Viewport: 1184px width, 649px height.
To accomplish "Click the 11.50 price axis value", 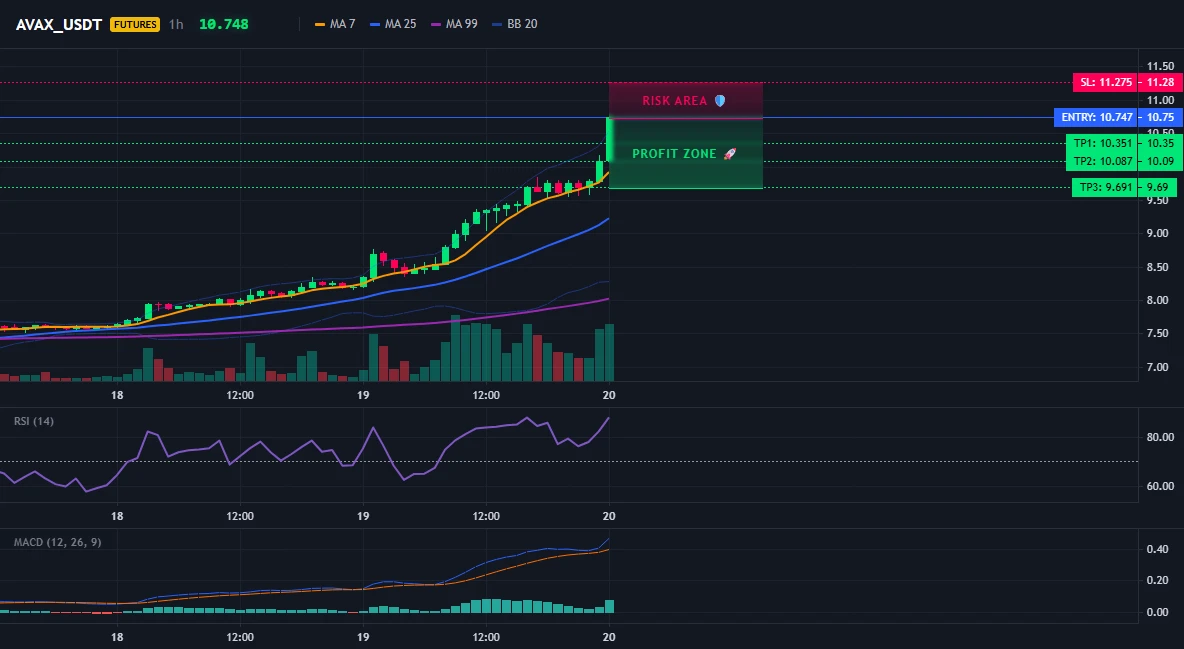I will pos(1160,66).
